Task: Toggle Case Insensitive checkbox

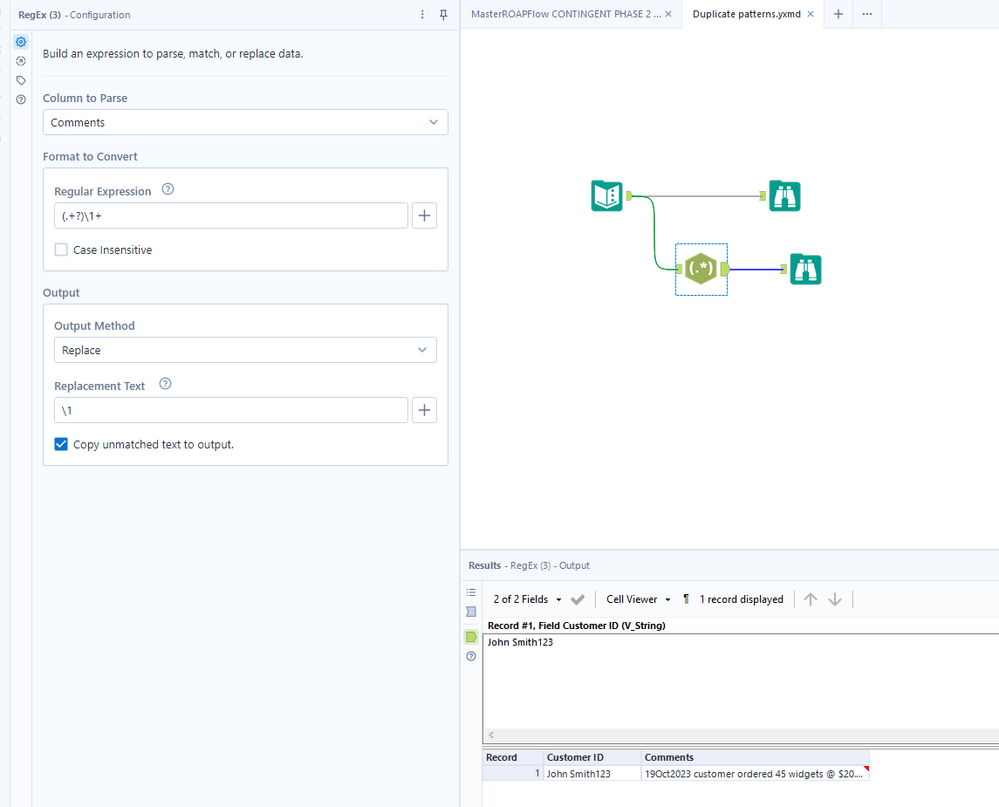Action: [61, 250]
